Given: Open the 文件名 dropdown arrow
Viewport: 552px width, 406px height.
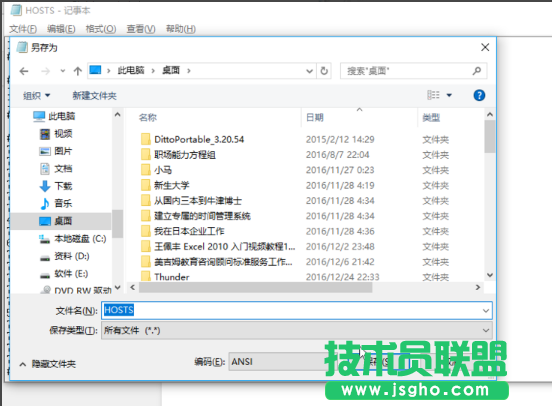Looking at the screenshot, I should coord(486,311).
